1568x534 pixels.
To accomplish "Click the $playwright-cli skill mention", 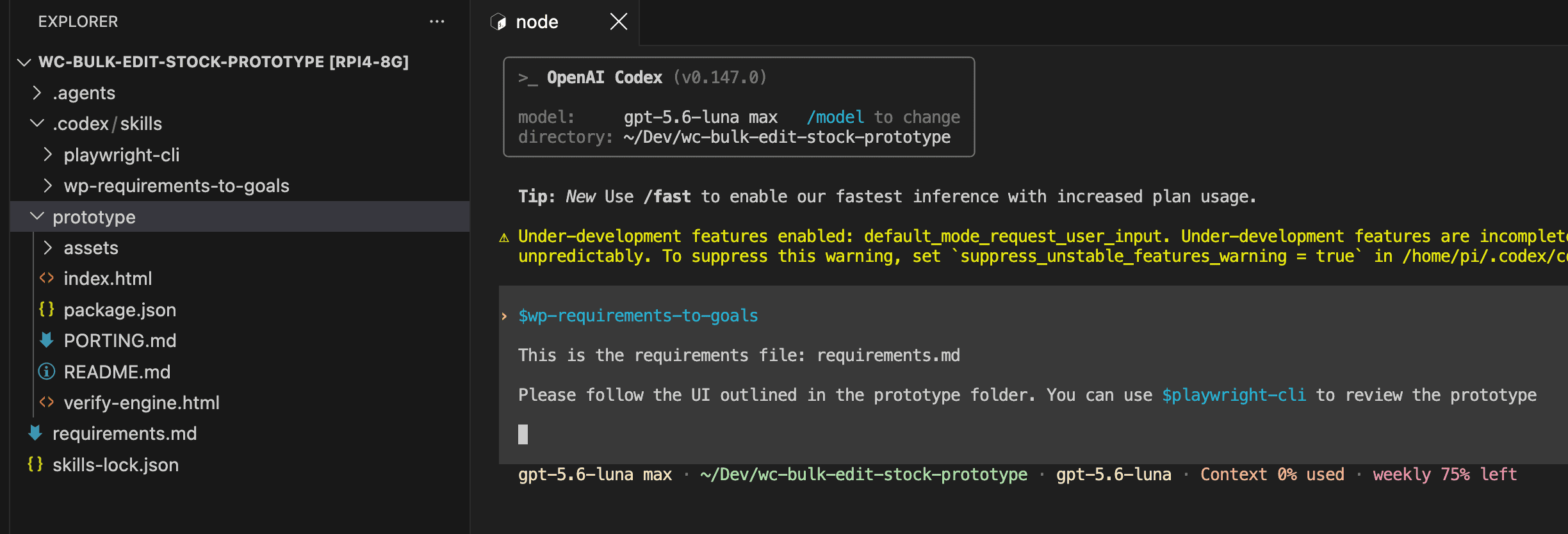I will click(1234, 395).
